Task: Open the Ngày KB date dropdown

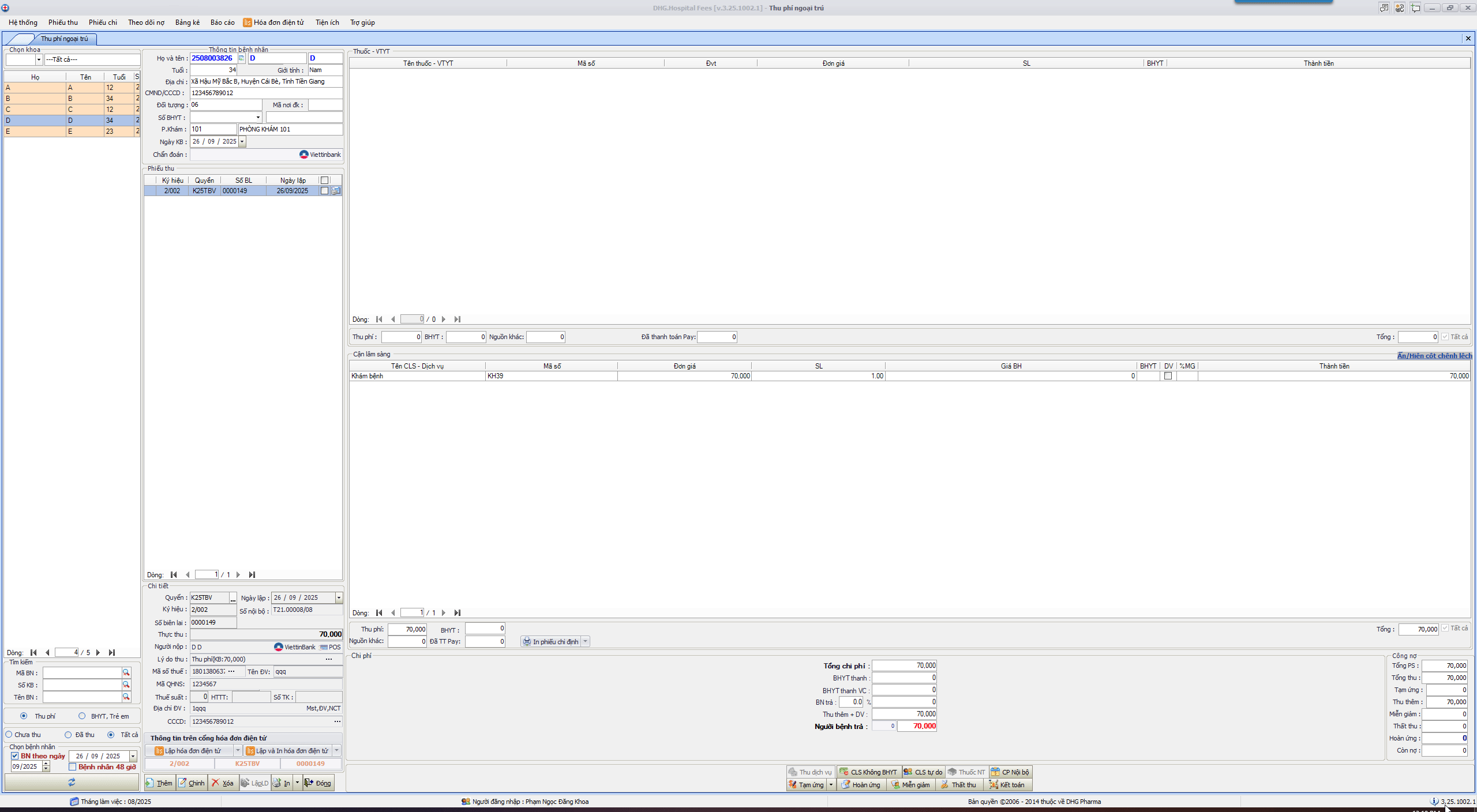Action: click(242, 141)
